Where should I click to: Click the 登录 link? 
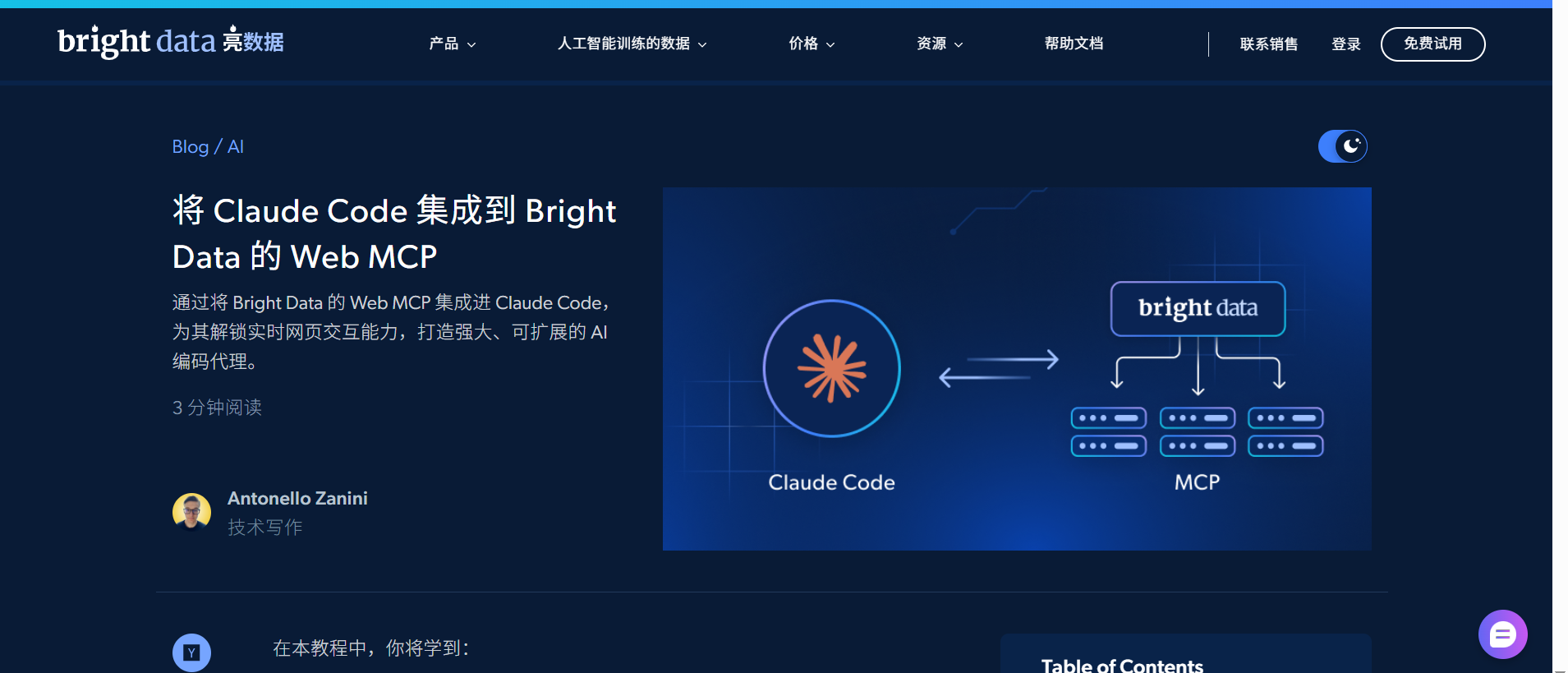(x=1346, y=44)
